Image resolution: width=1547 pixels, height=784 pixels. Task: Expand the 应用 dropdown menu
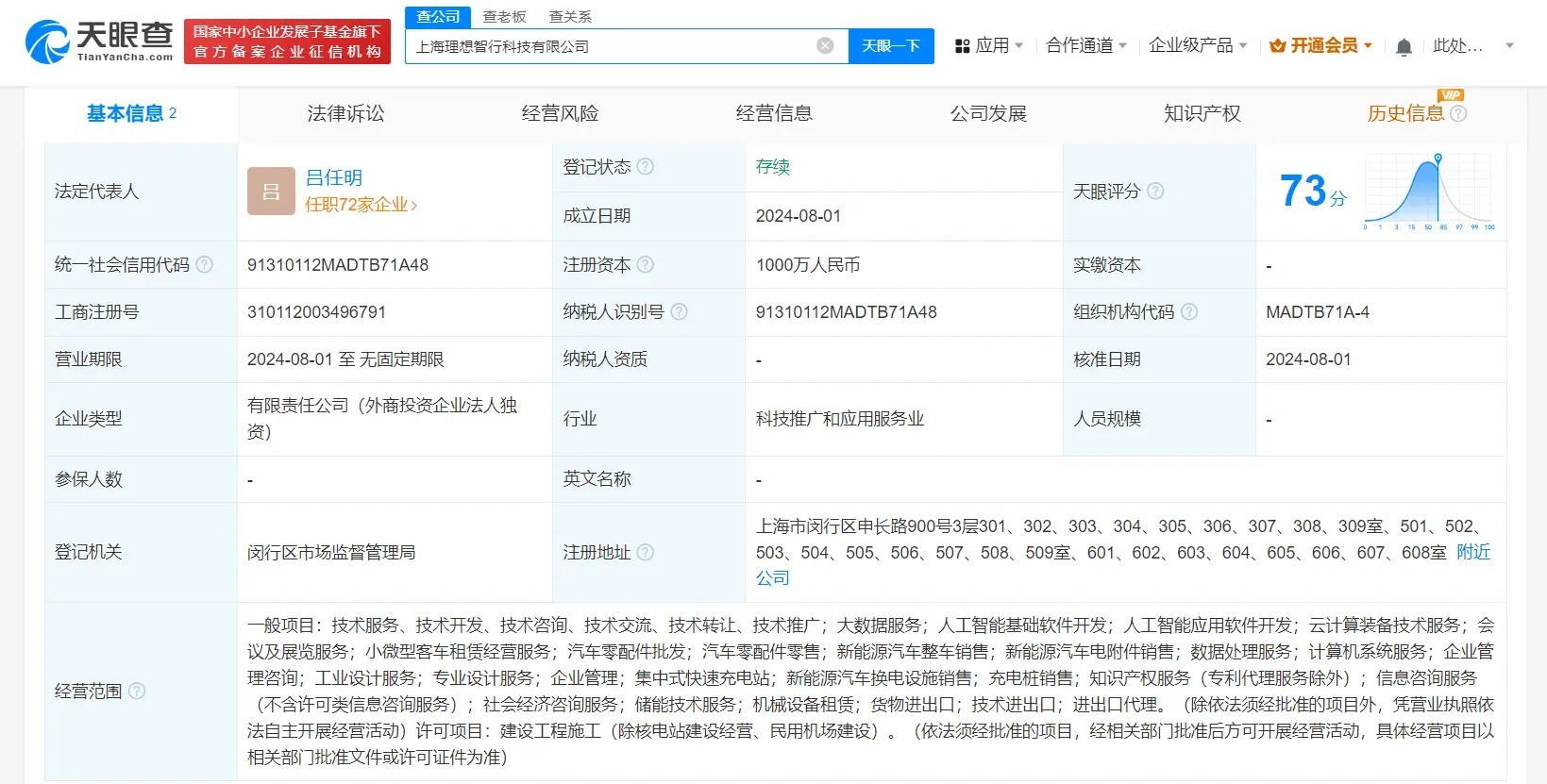tap(988, 45)
